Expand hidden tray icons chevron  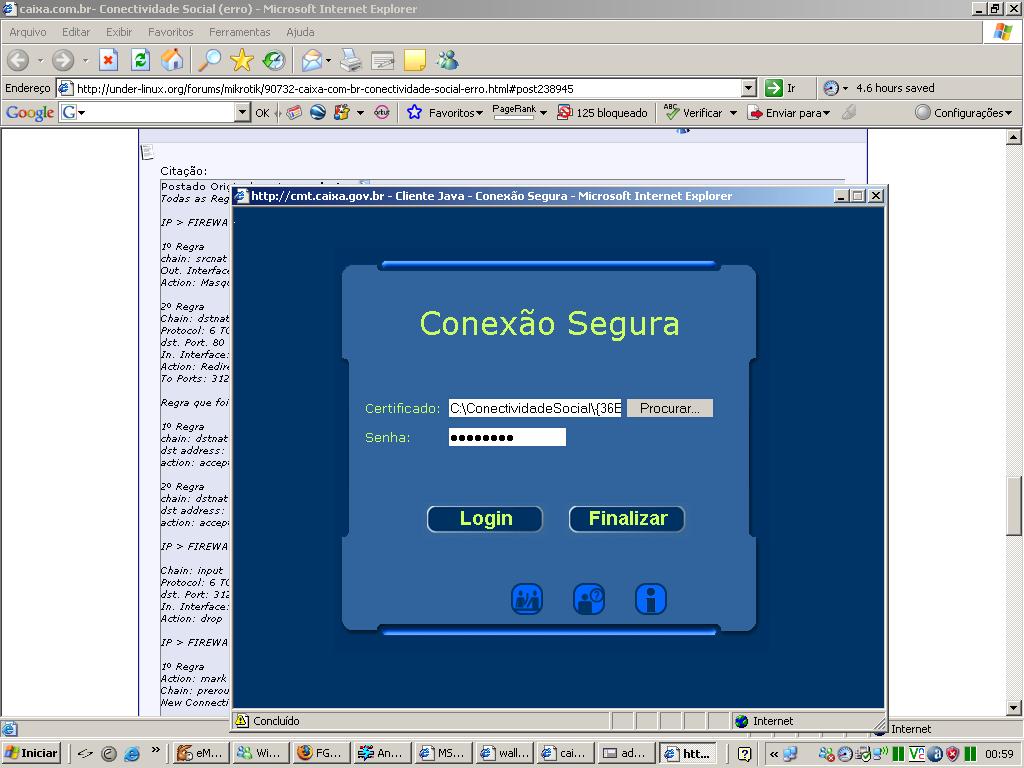click(773, 754)
